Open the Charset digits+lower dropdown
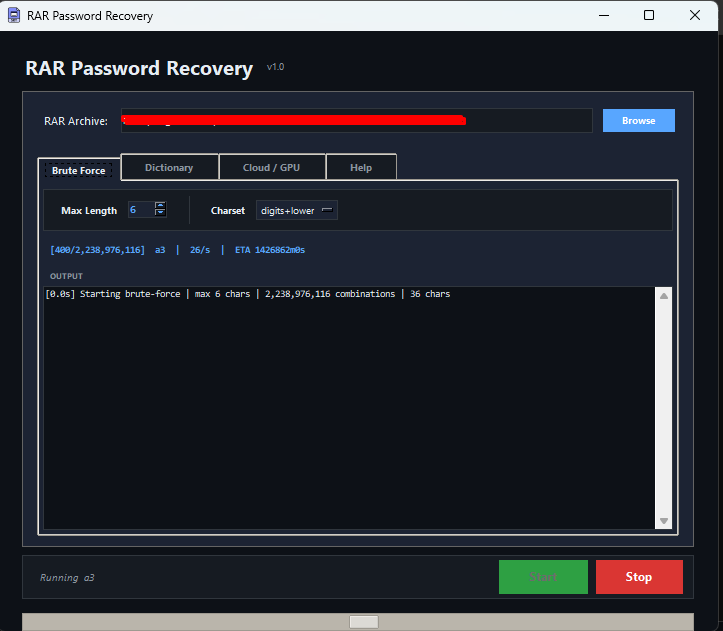This screenshot has width=723, height=631. 296,210
